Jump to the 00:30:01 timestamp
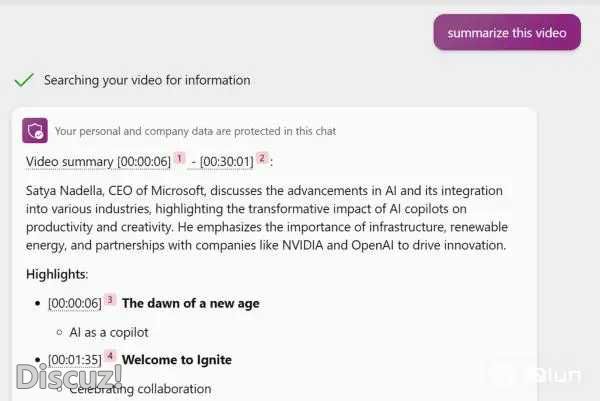 [227, 161]
